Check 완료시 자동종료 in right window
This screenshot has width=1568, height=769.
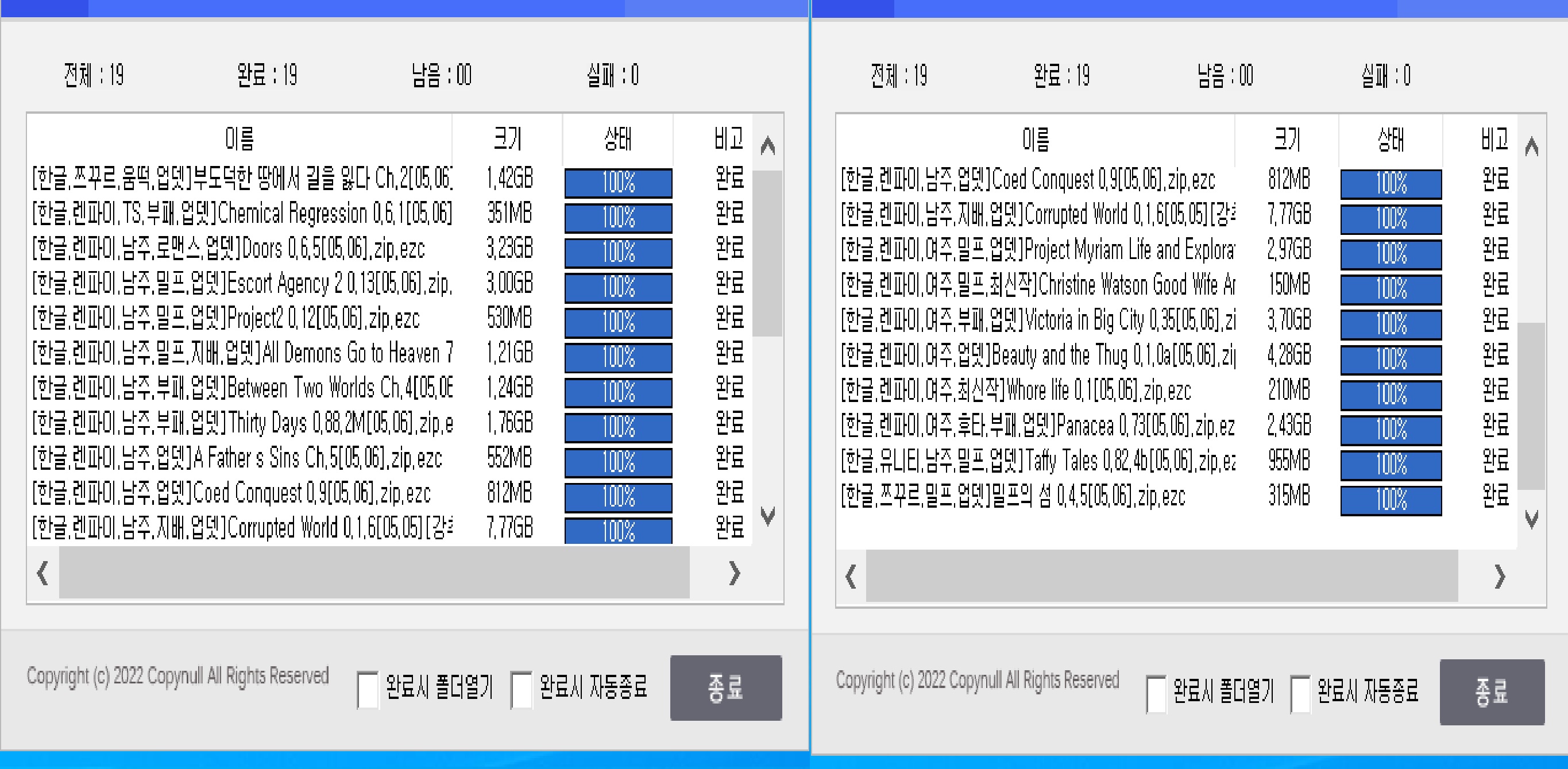(x=1300, y=694)
